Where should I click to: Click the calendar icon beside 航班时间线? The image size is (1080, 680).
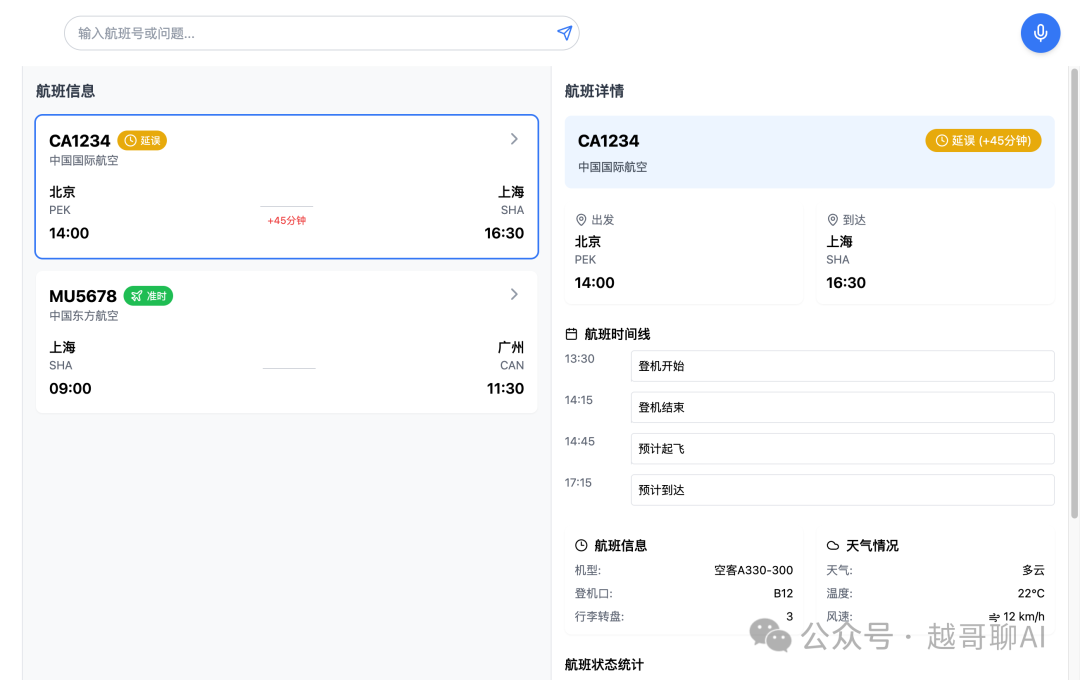pyautogui.click(x=571, y=334)
